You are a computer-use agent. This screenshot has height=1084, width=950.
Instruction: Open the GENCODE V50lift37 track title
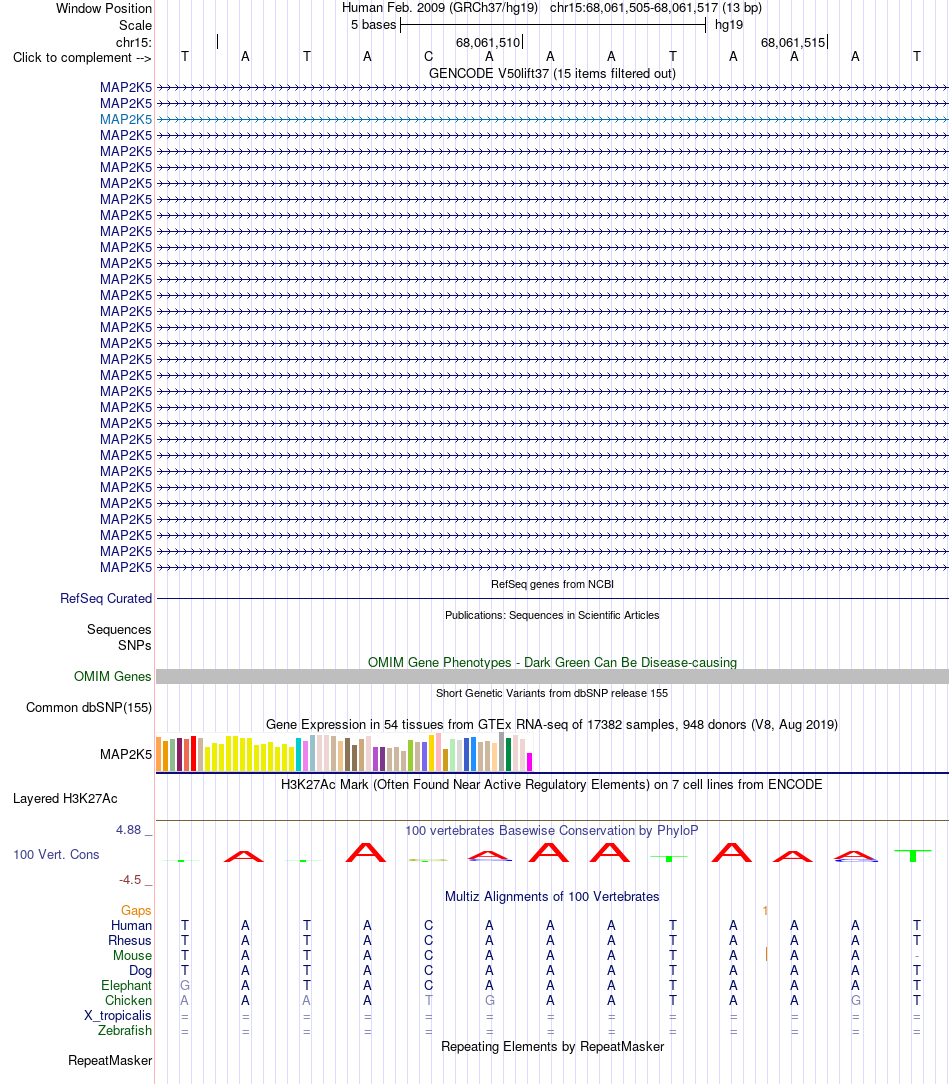(x=552, y=73)
